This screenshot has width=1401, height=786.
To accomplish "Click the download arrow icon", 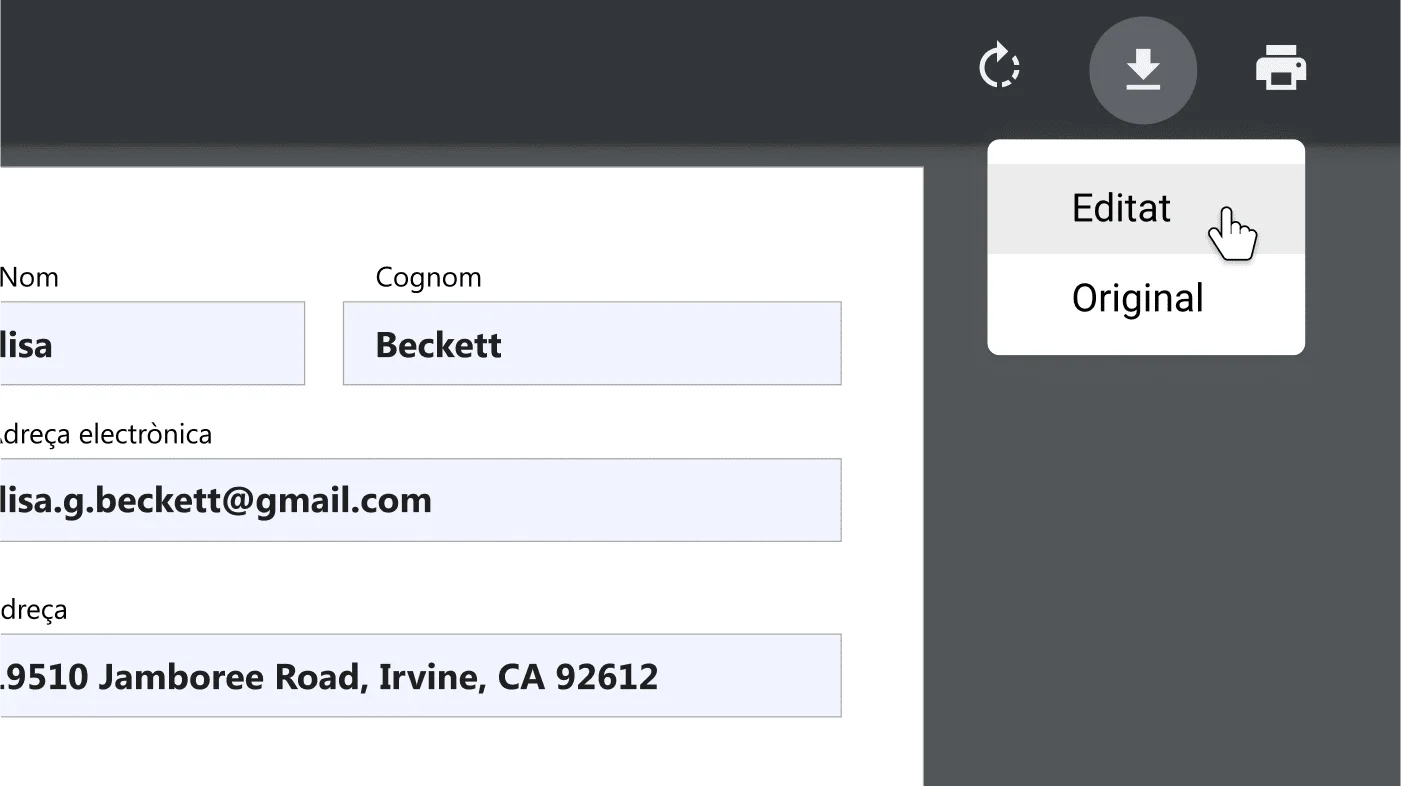I will [x=1142, y=70].
